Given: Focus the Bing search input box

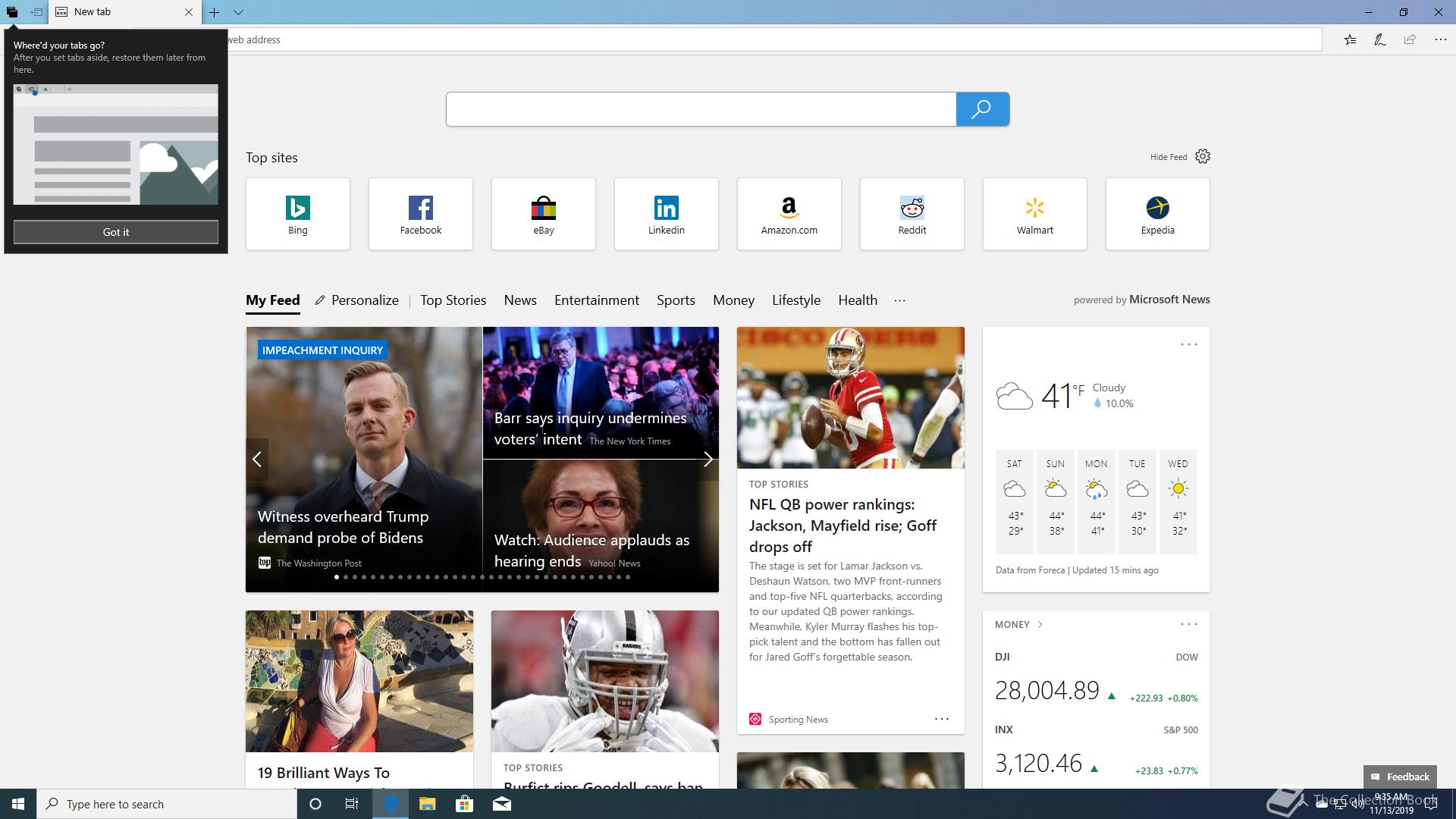Looking at the screenshot, I should [x=701, y=109].
